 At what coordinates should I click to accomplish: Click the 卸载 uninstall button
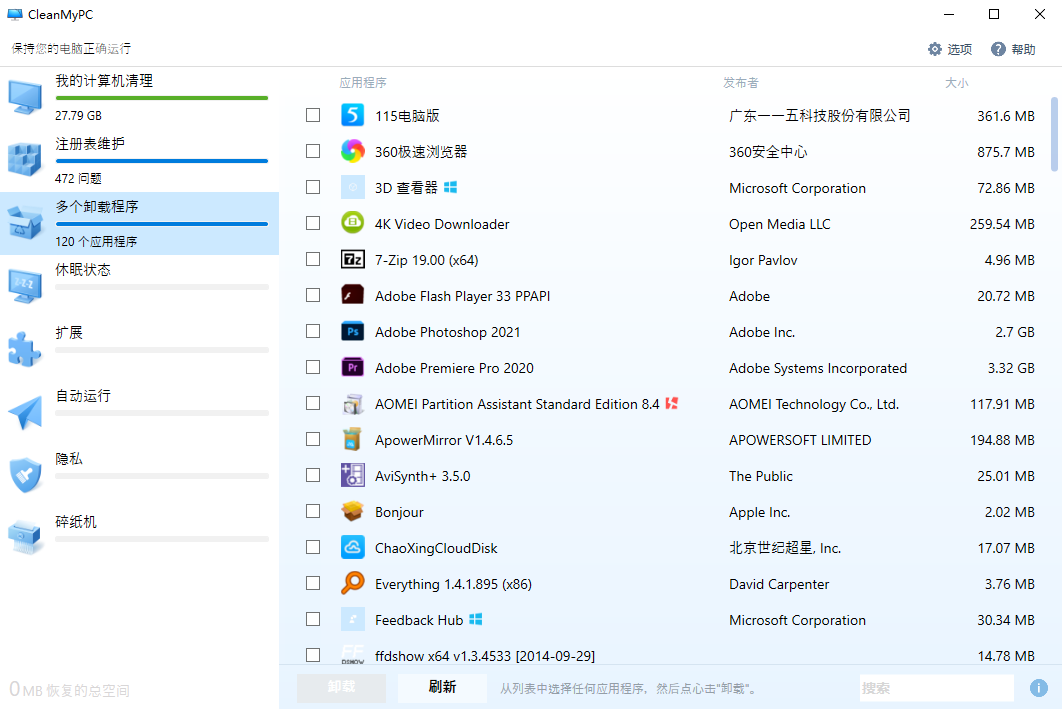(x=341, y=688)
